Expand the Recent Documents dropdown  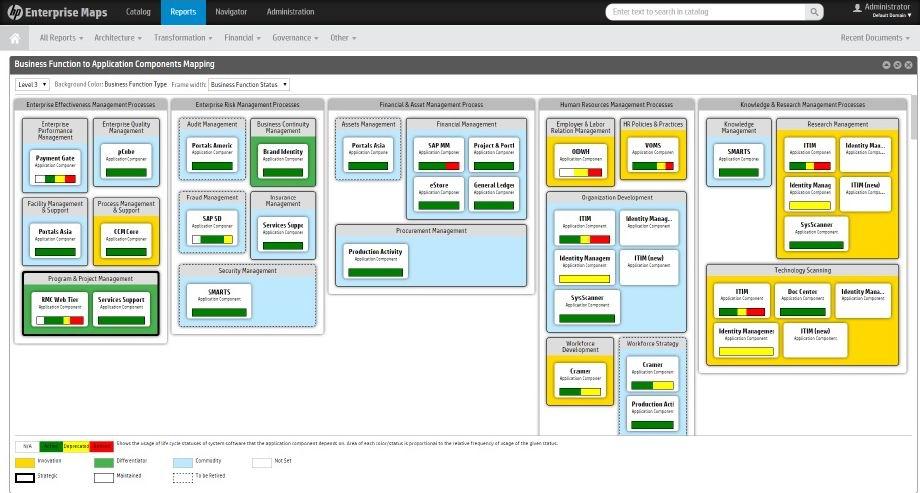tap(875, 38)
